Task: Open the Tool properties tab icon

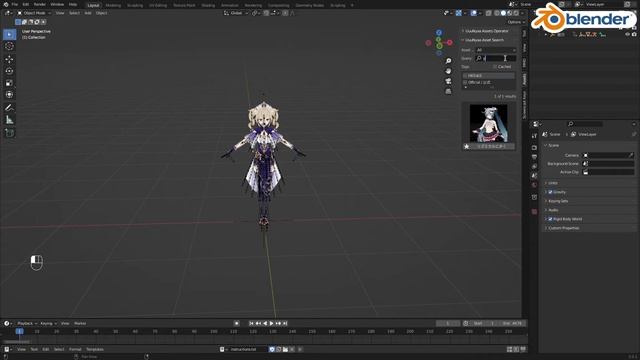Action: [x=534, y=136]
